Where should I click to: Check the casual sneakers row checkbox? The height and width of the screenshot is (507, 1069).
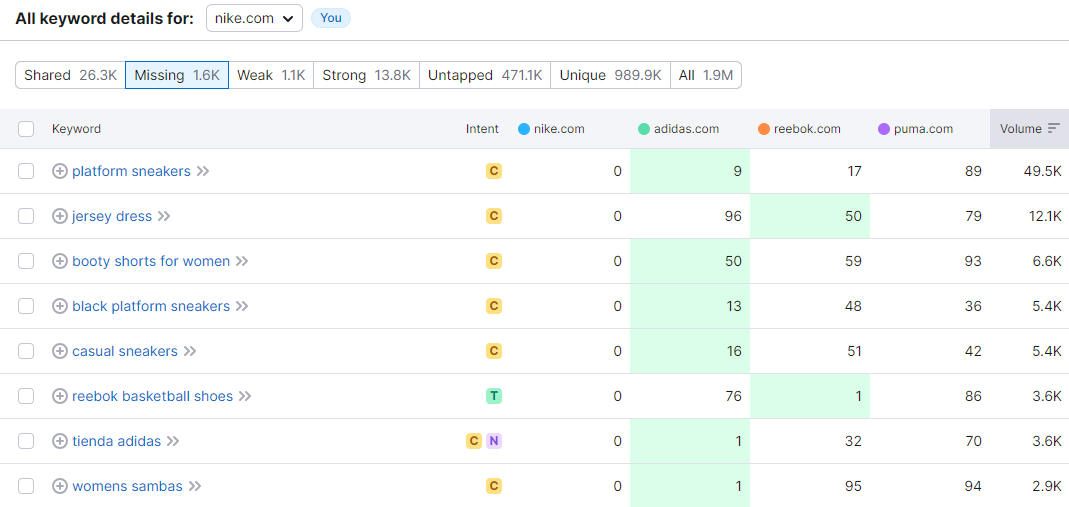pyautogui.click(x=26, y=351)
